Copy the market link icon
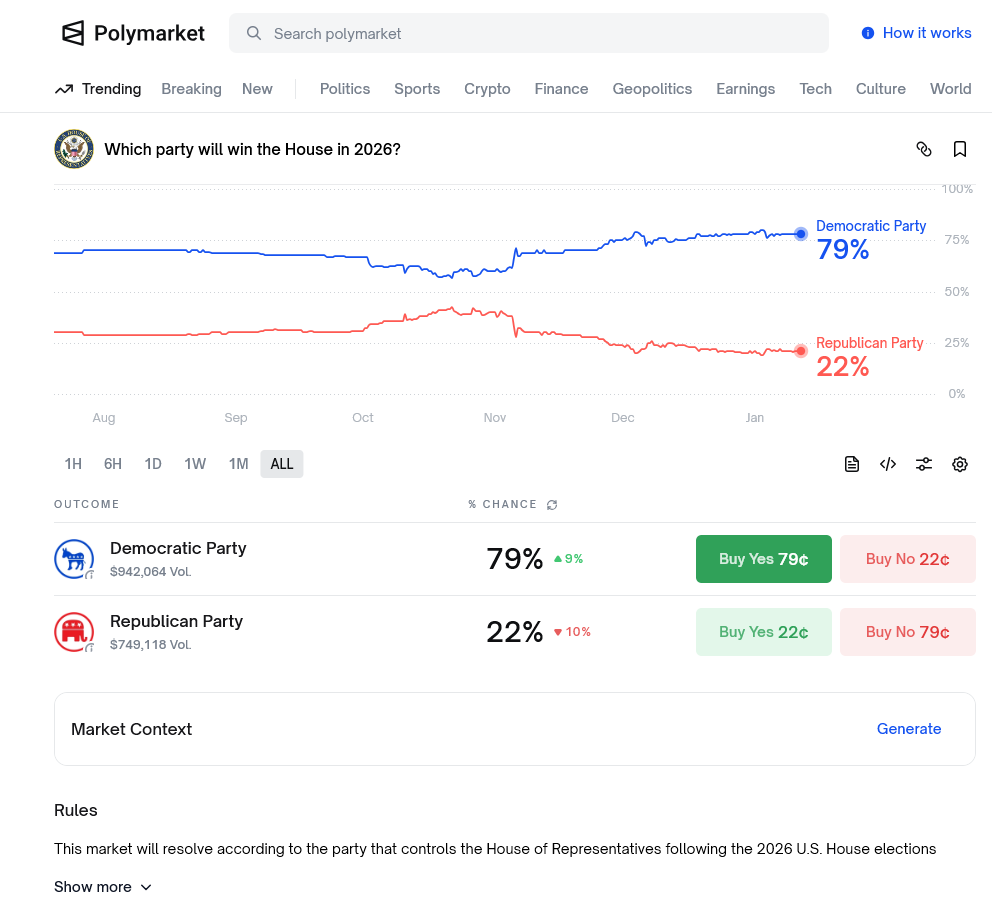Viewport: 992px width, 912px height. [924, 149]
